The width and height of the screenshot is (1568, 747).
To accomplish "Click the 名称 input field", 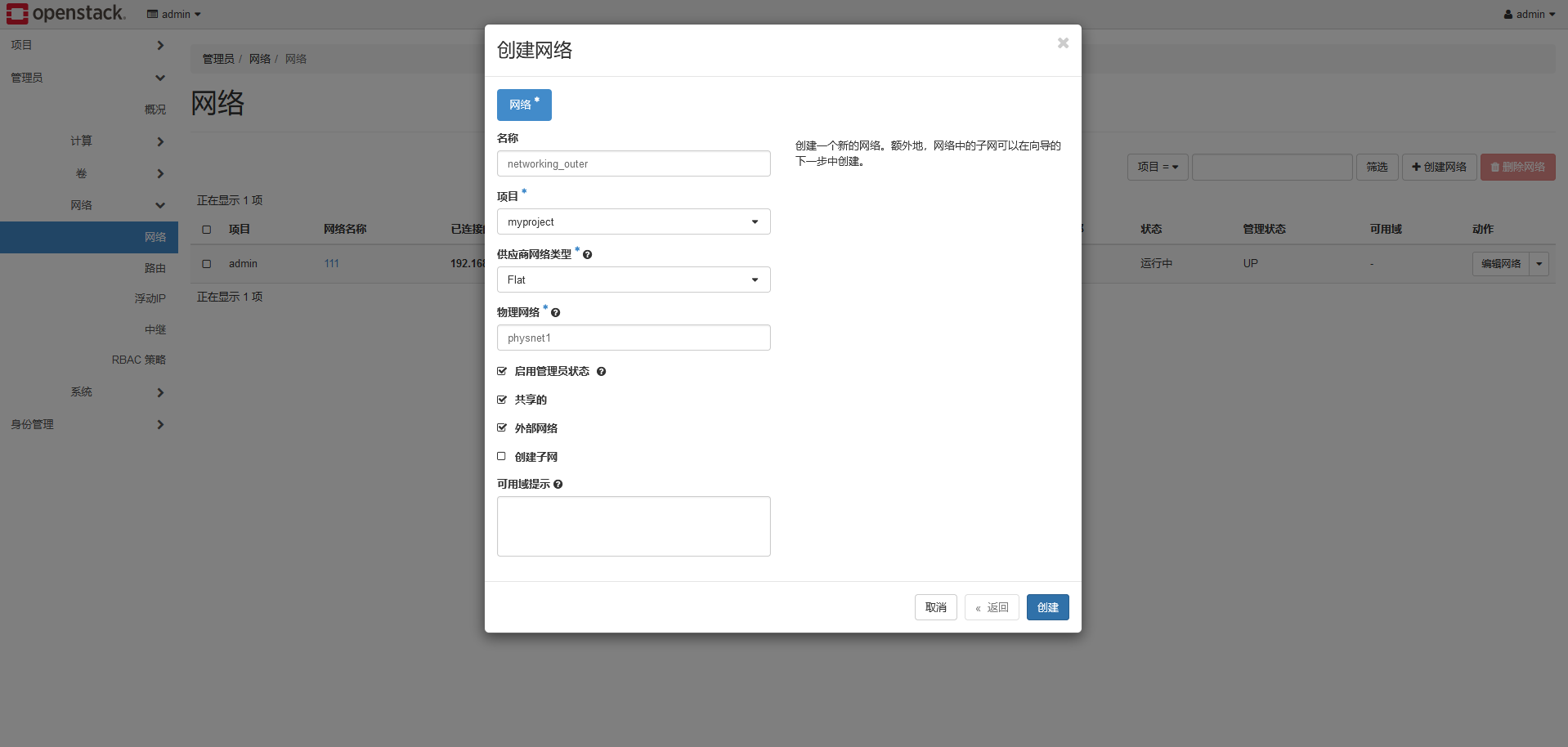I will (x=634, y=164).
